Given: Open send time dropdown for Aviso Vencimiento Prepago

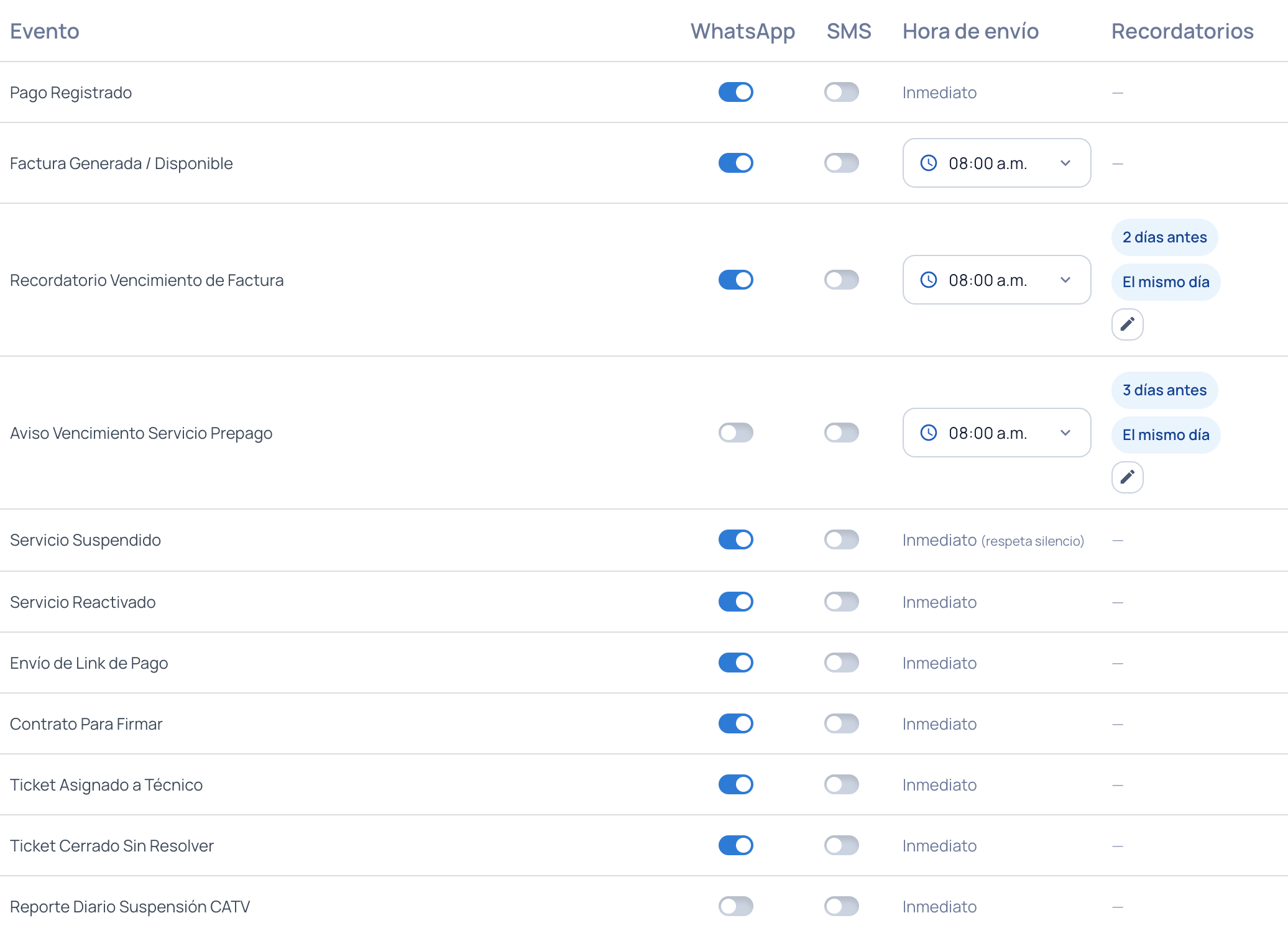Looking at the screenshot, I should (996, 433).
